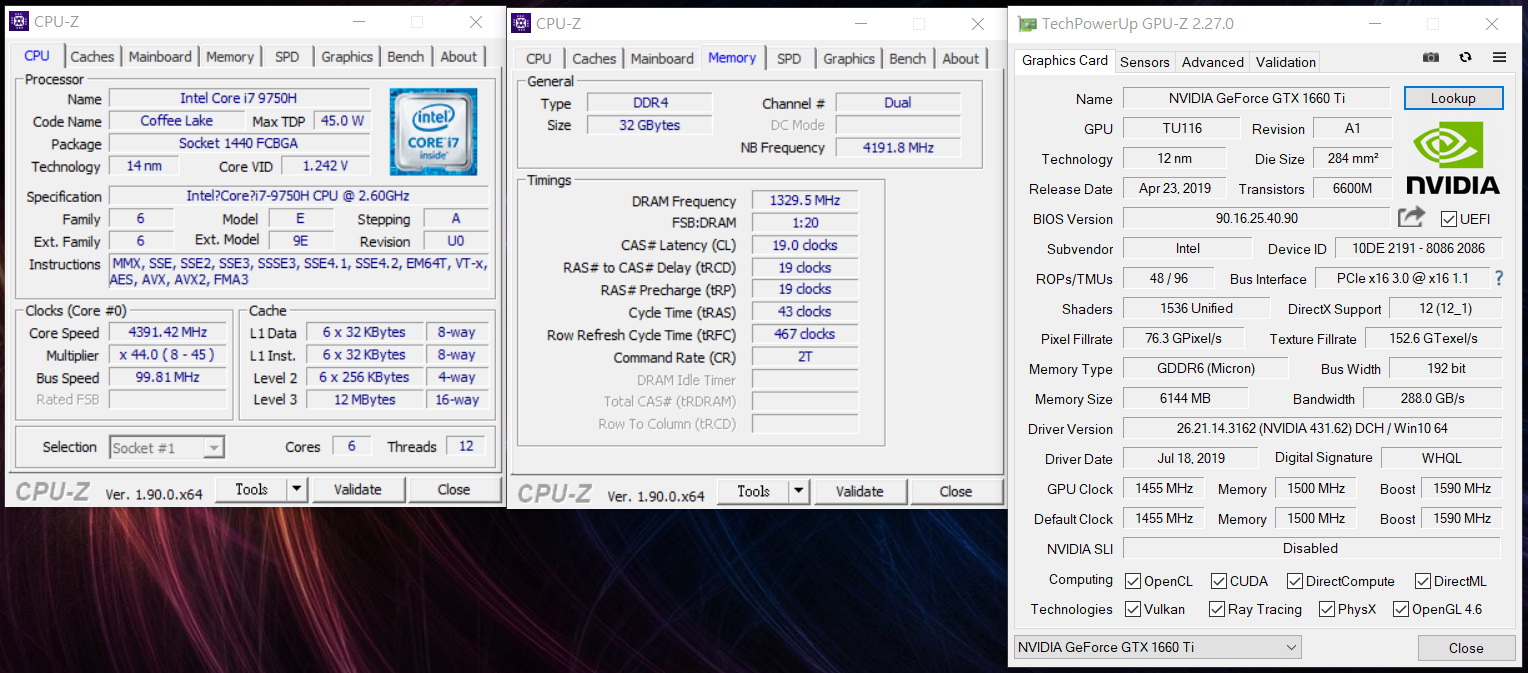
Task: Toggle the OpenGL 4.6 checkbox
Action: point(1400,609)
